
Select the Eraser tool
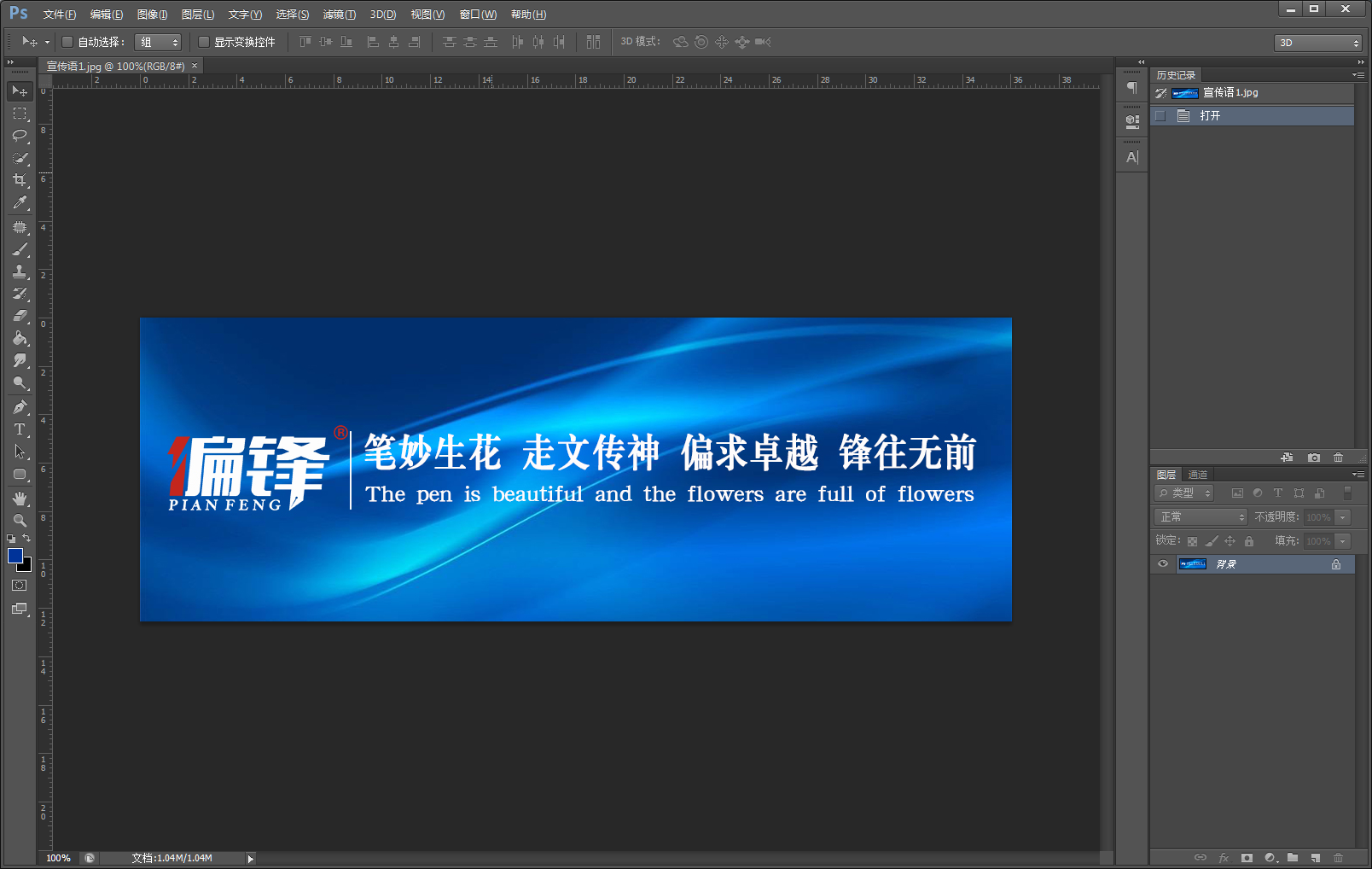(x=20, y=316)
